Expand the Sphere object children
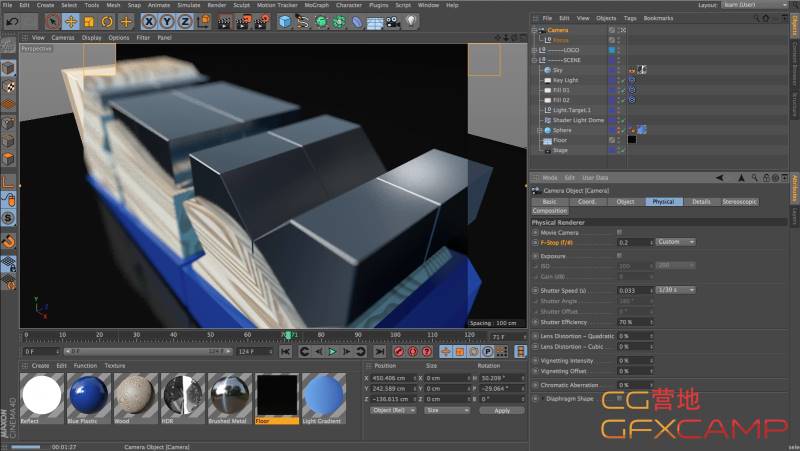Viewport: 800px width, 451px height. [x=539, y=131]
